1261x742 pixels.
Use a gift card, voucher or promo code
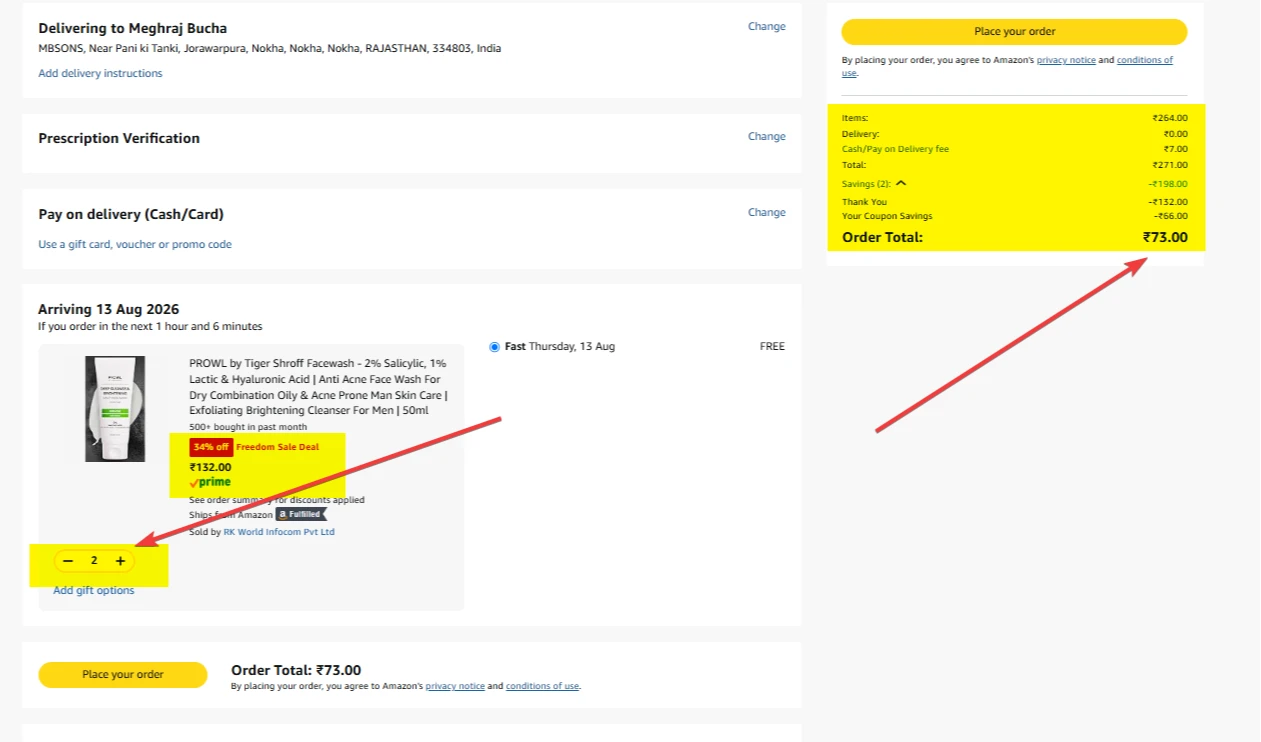click(135, 244)
